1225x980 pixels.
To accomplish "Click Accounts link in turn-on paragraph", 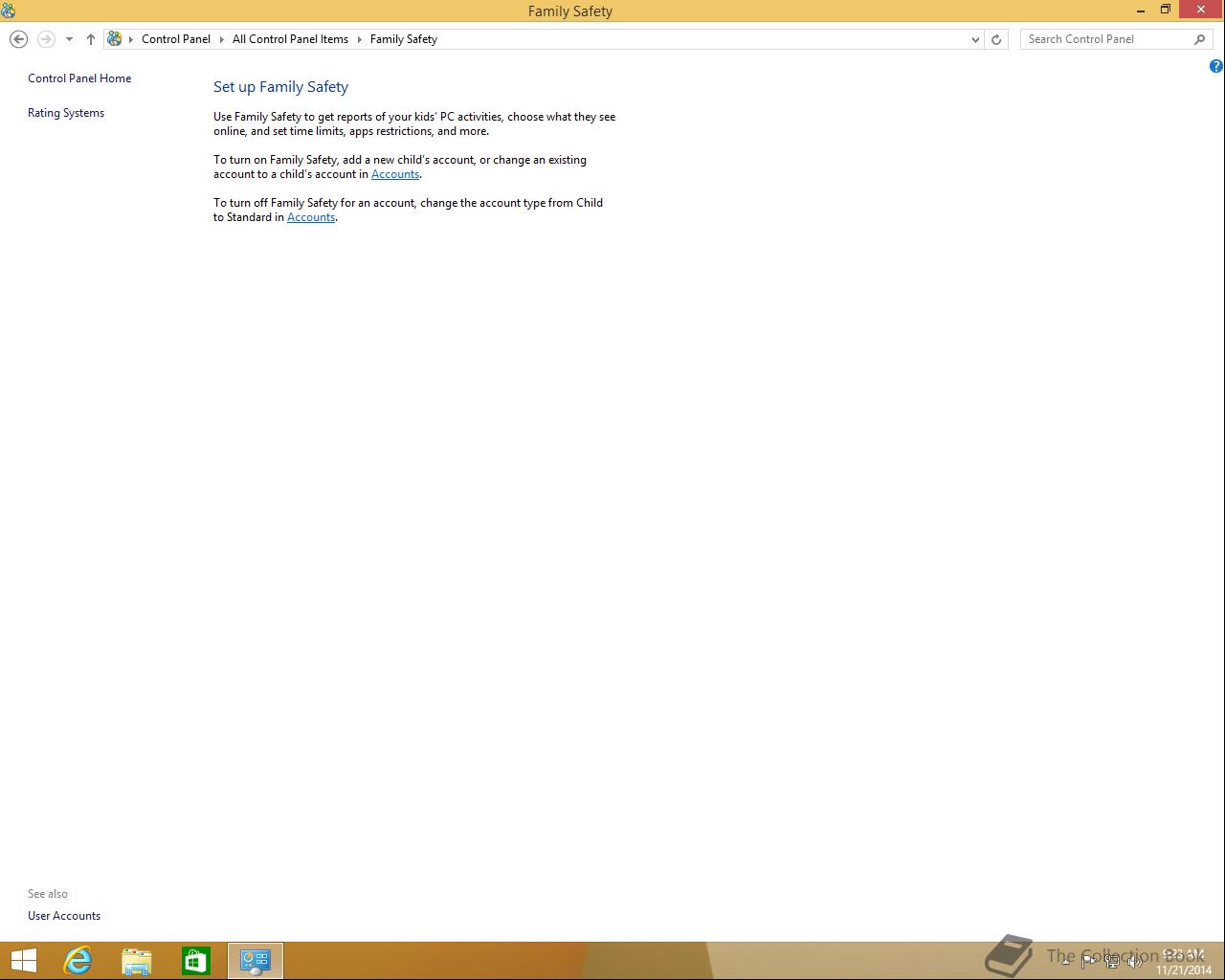I will pyautogui.click(x=395, y=174).
